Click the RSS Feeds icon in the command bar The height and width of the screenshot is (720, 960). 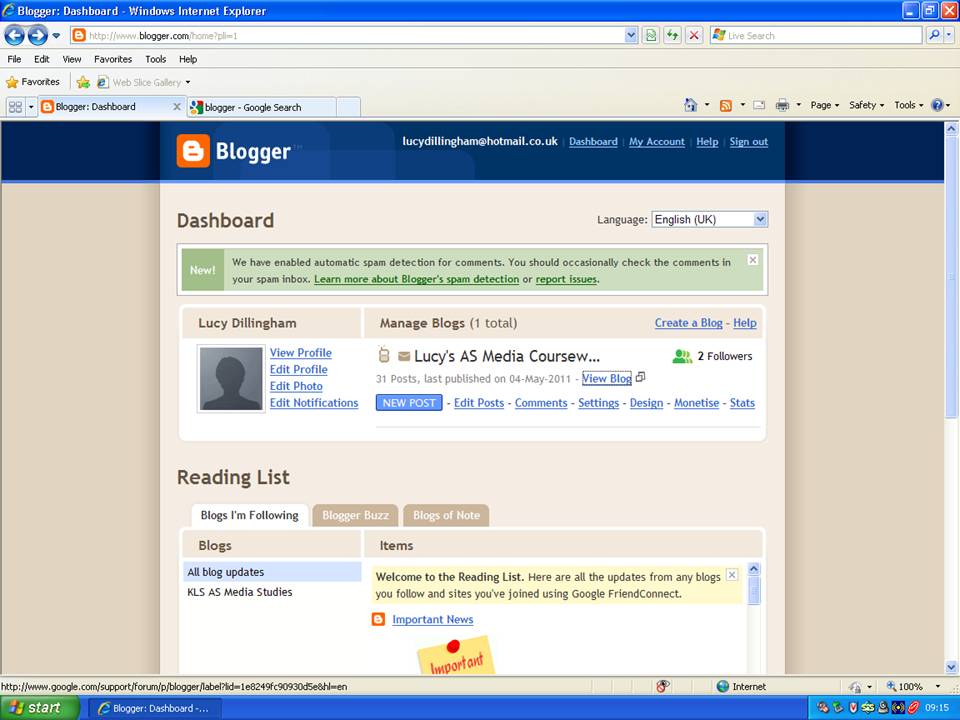[726, 105]
